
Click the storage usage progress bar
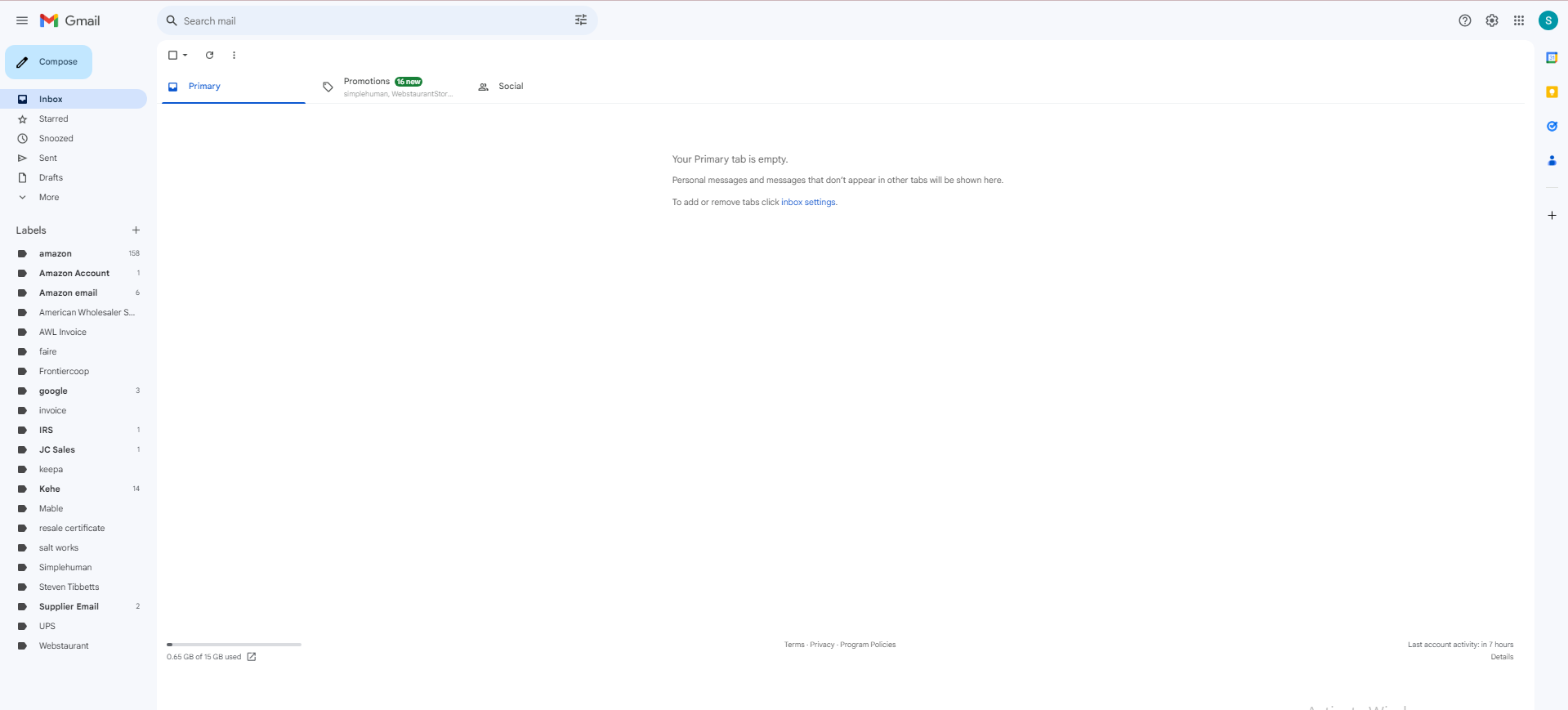click(234, 645)
